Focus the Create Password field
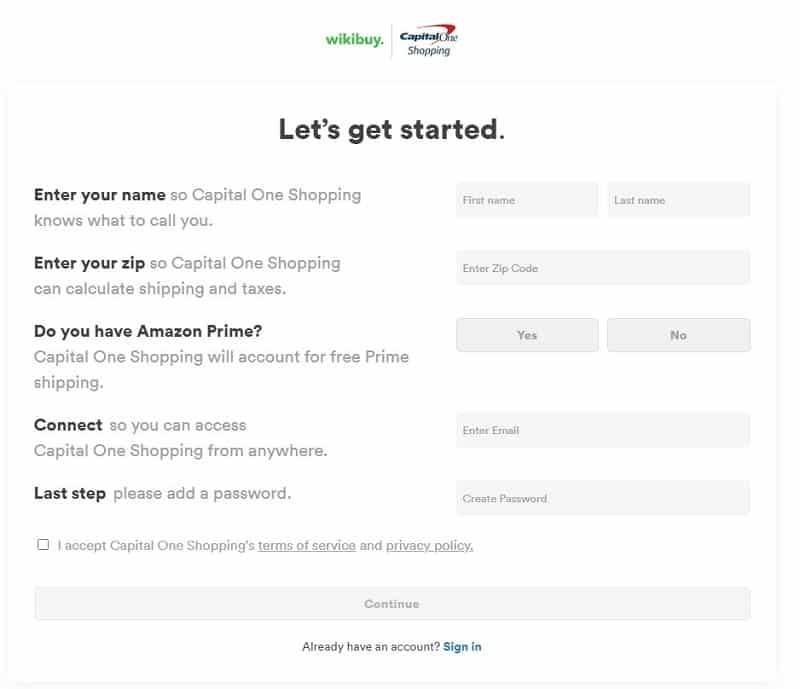This screenshot has width=800, height=689. [x=603, y=498]
